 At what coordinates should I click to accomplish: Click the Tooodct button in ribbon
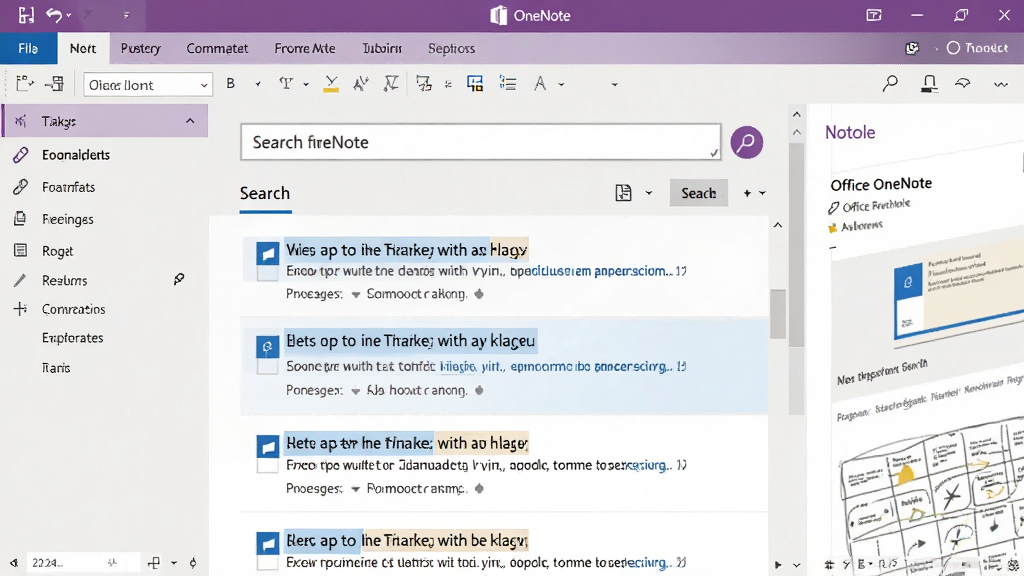[978, 48]
